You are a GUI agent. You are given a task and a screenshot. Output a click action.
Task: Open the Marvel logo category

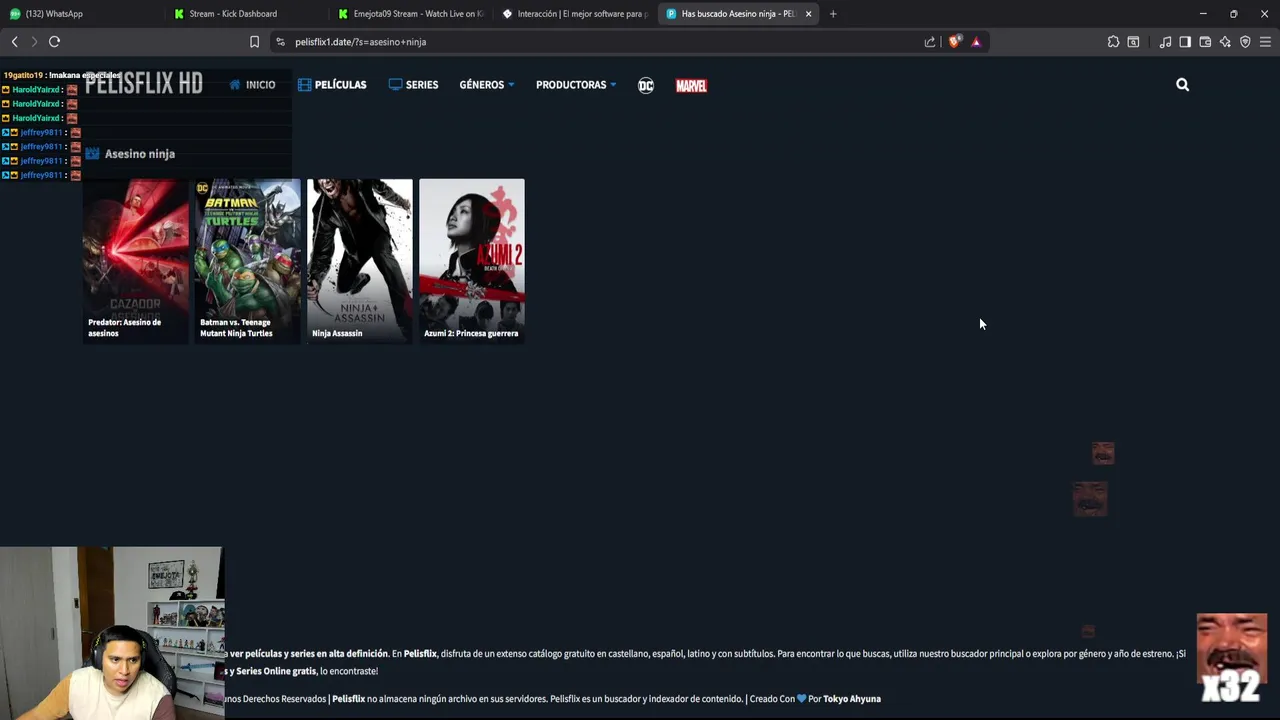[691, 86]
